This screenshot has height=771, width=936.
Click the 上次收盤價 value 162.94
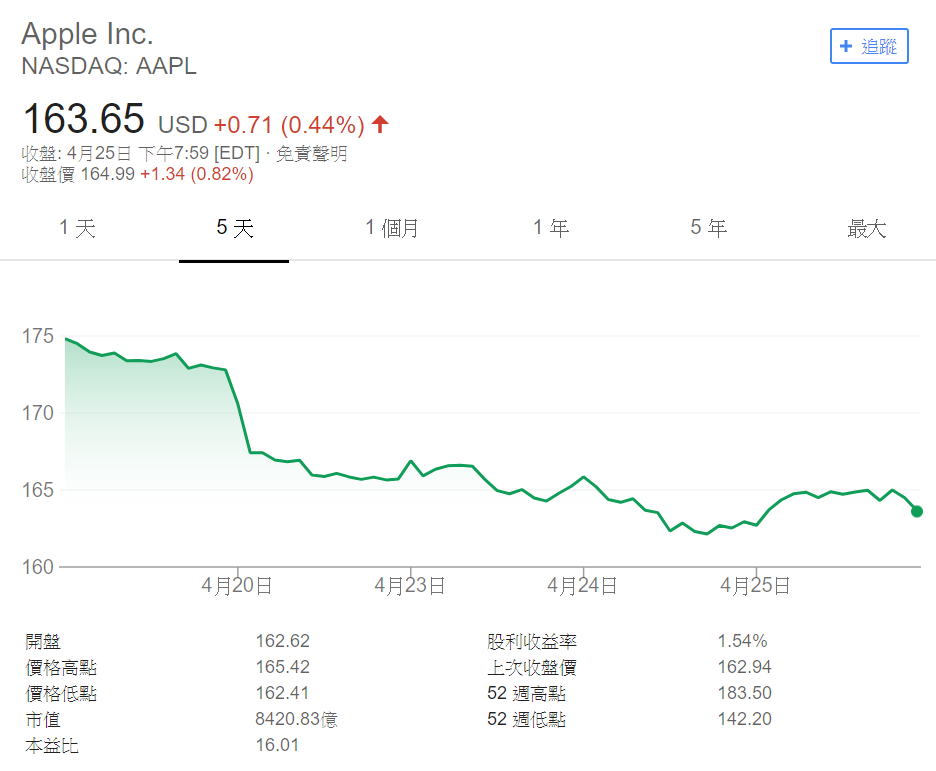(x=745, y=667)
